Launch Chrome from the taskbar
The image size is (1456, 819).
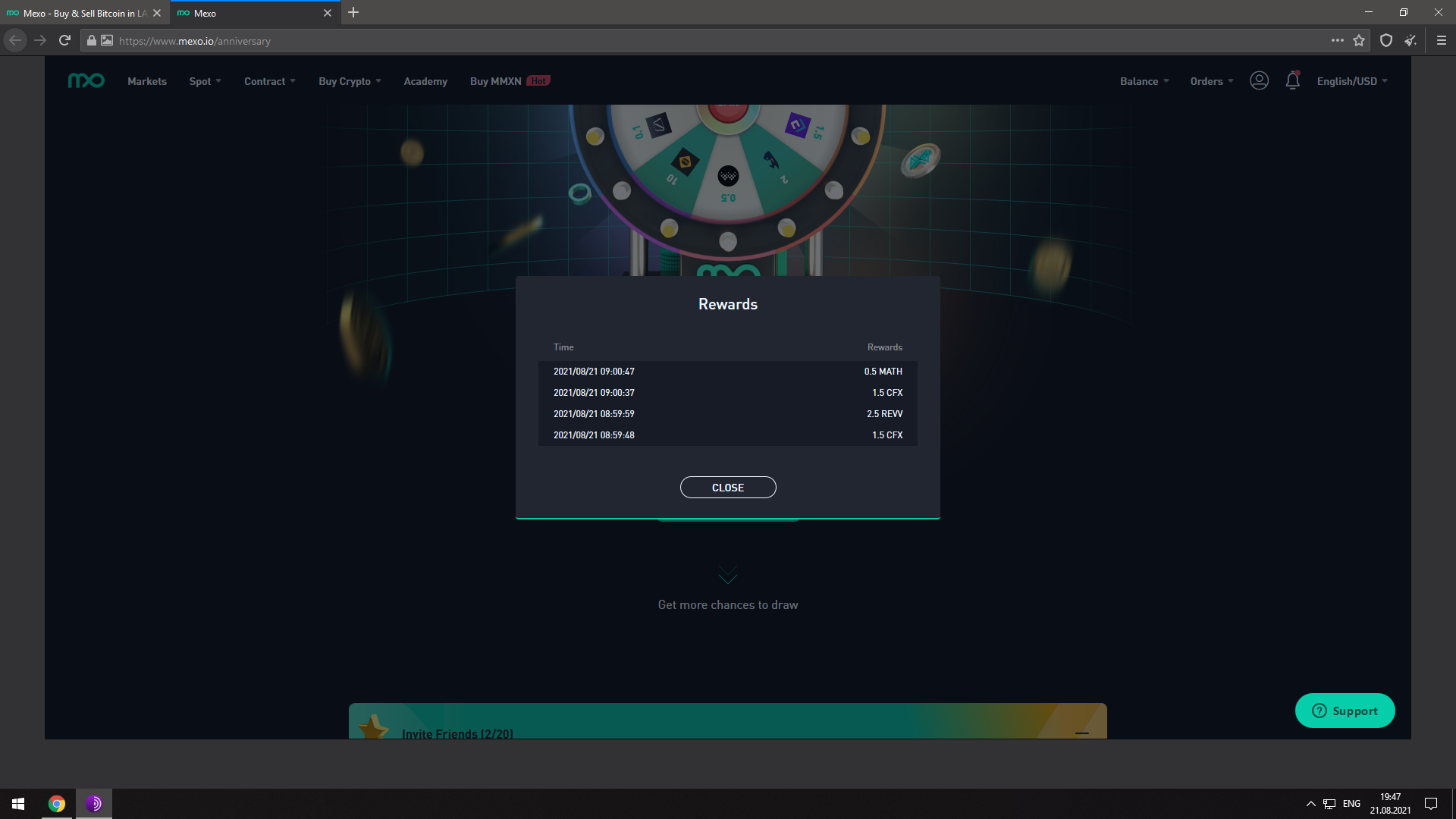pyautogui.click(x=57, y=804)
